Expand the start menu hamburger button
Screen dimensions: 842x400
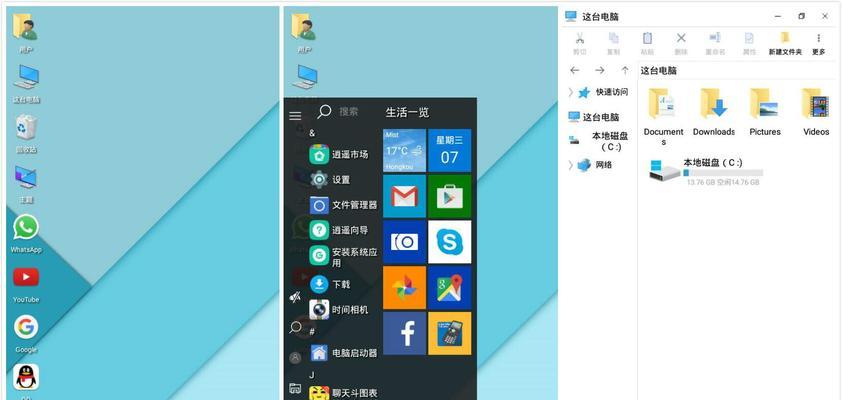pyautogui.click(x=295, y=116)
